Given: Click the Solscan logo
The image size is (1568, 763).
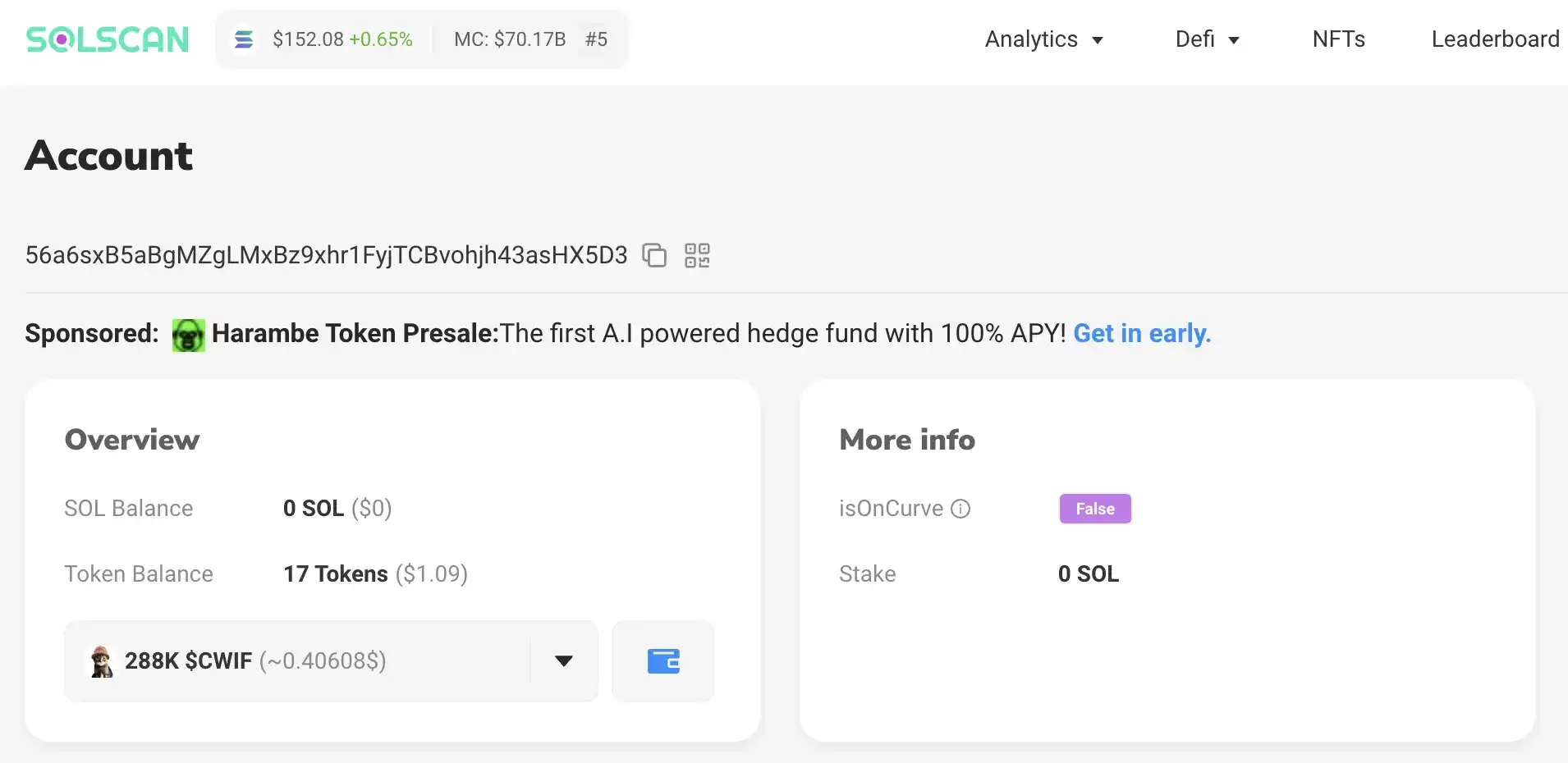Looking at the screenshot, I should click(x=108, y=39).
